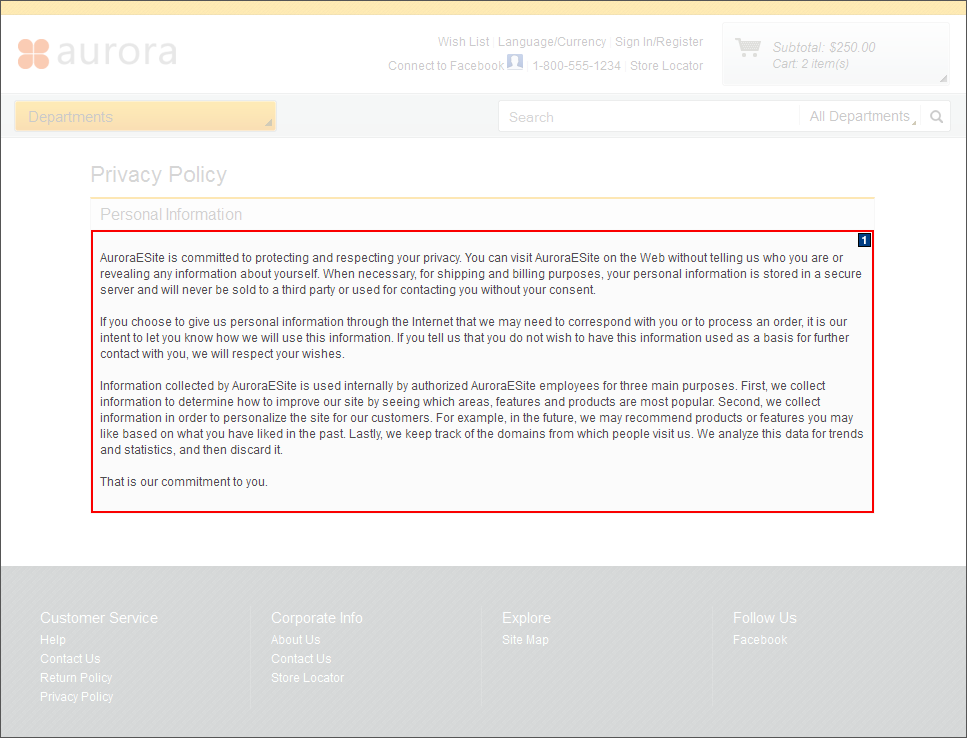Click the 'That is our commitment to you.' line
Image resolution: width=967 pixels, height=738 pixels.
click(x=184, y=482)
